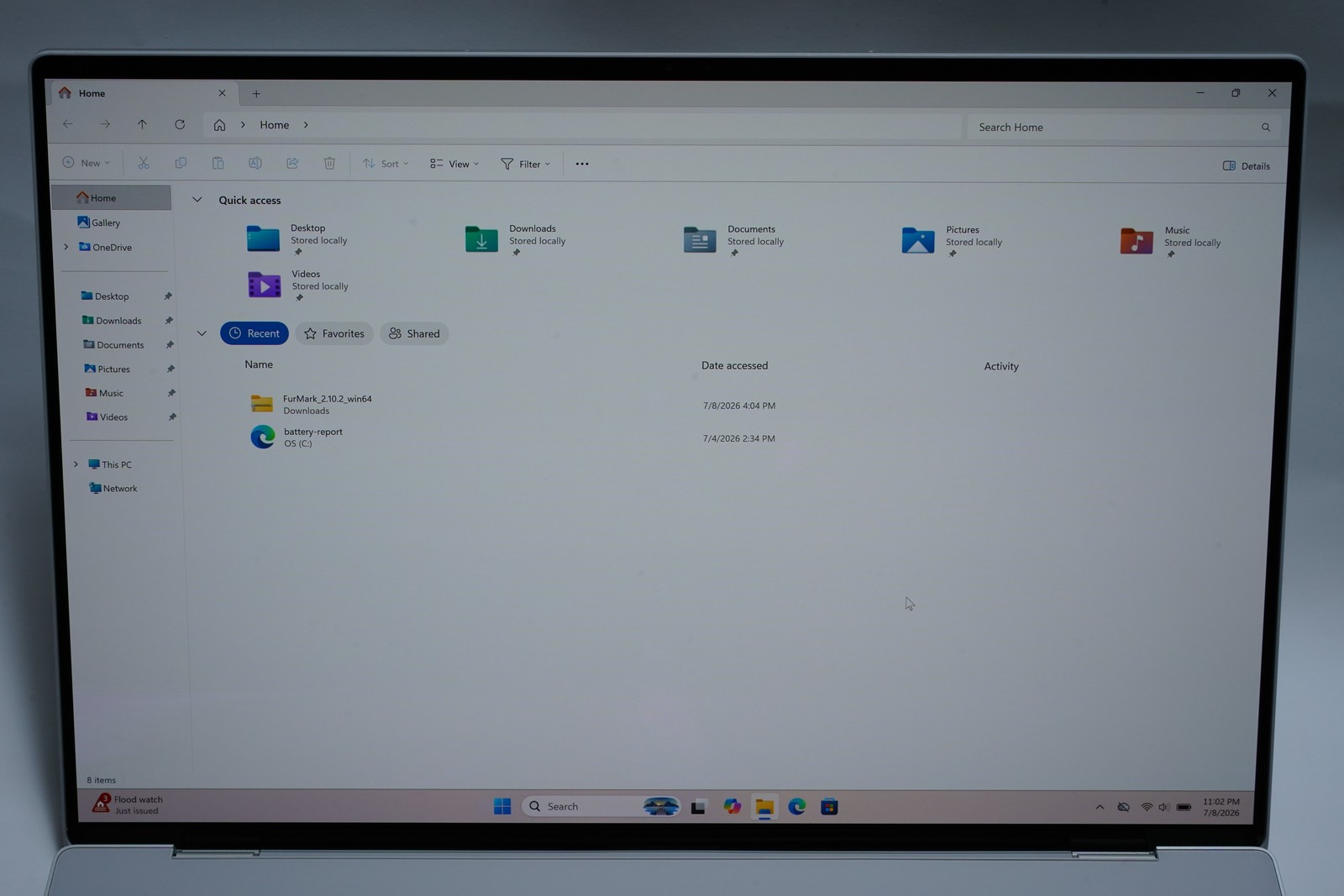Refresh the Home folder view

coord(180,124)
